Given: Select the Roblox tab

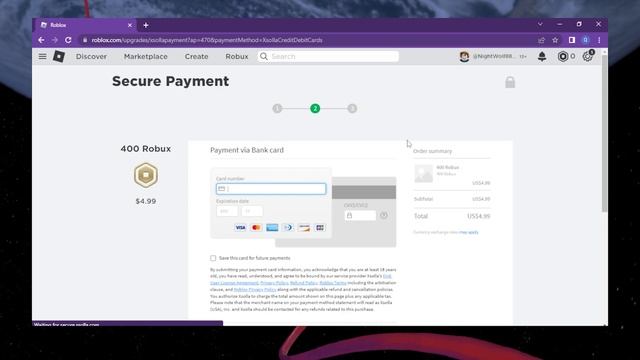Looking at the screenshot, I should click(86, 25).
